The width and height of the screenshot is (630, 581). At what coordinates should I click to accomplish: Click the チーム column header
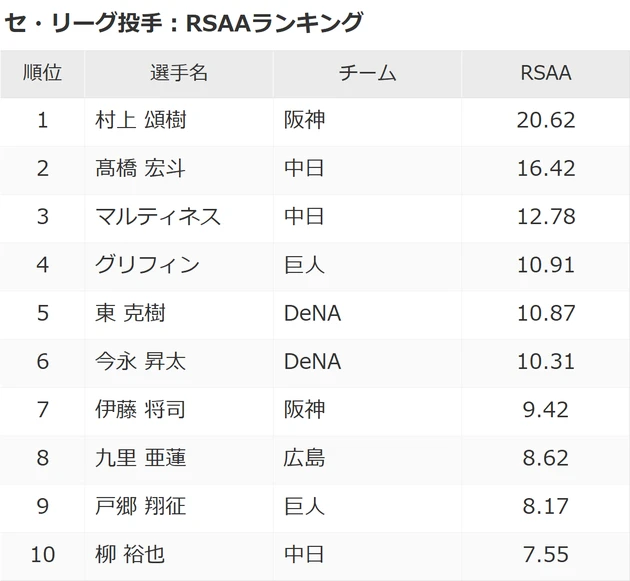(367, 73)
